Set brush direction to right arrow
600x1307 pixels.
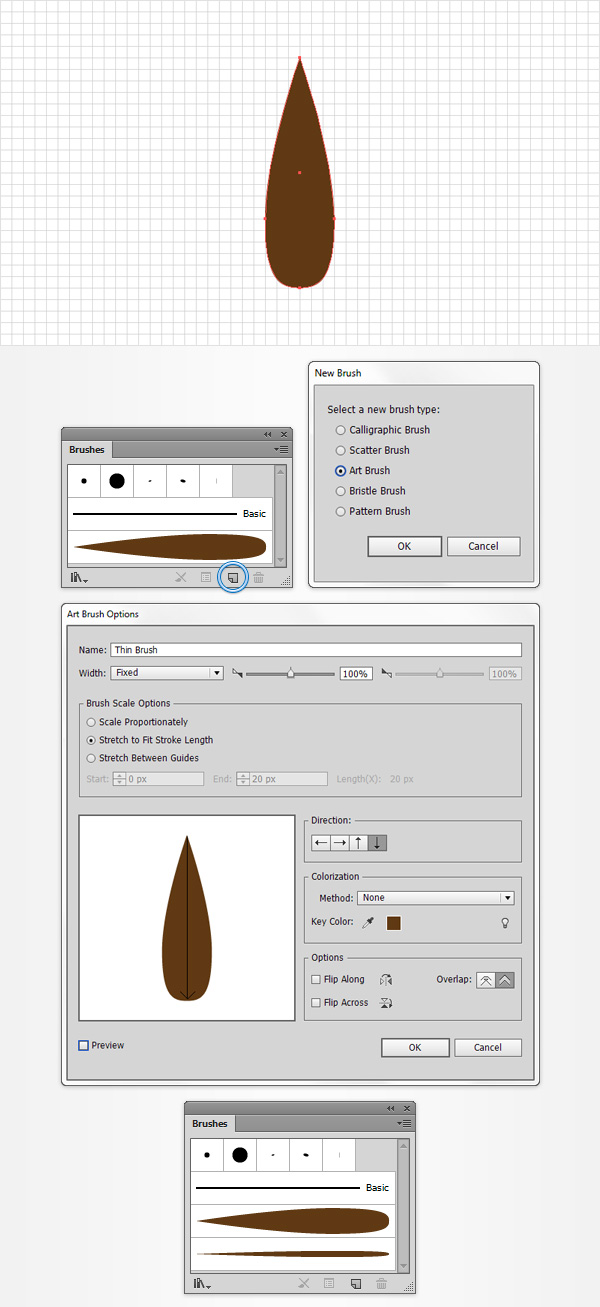(x=340, y=843)
